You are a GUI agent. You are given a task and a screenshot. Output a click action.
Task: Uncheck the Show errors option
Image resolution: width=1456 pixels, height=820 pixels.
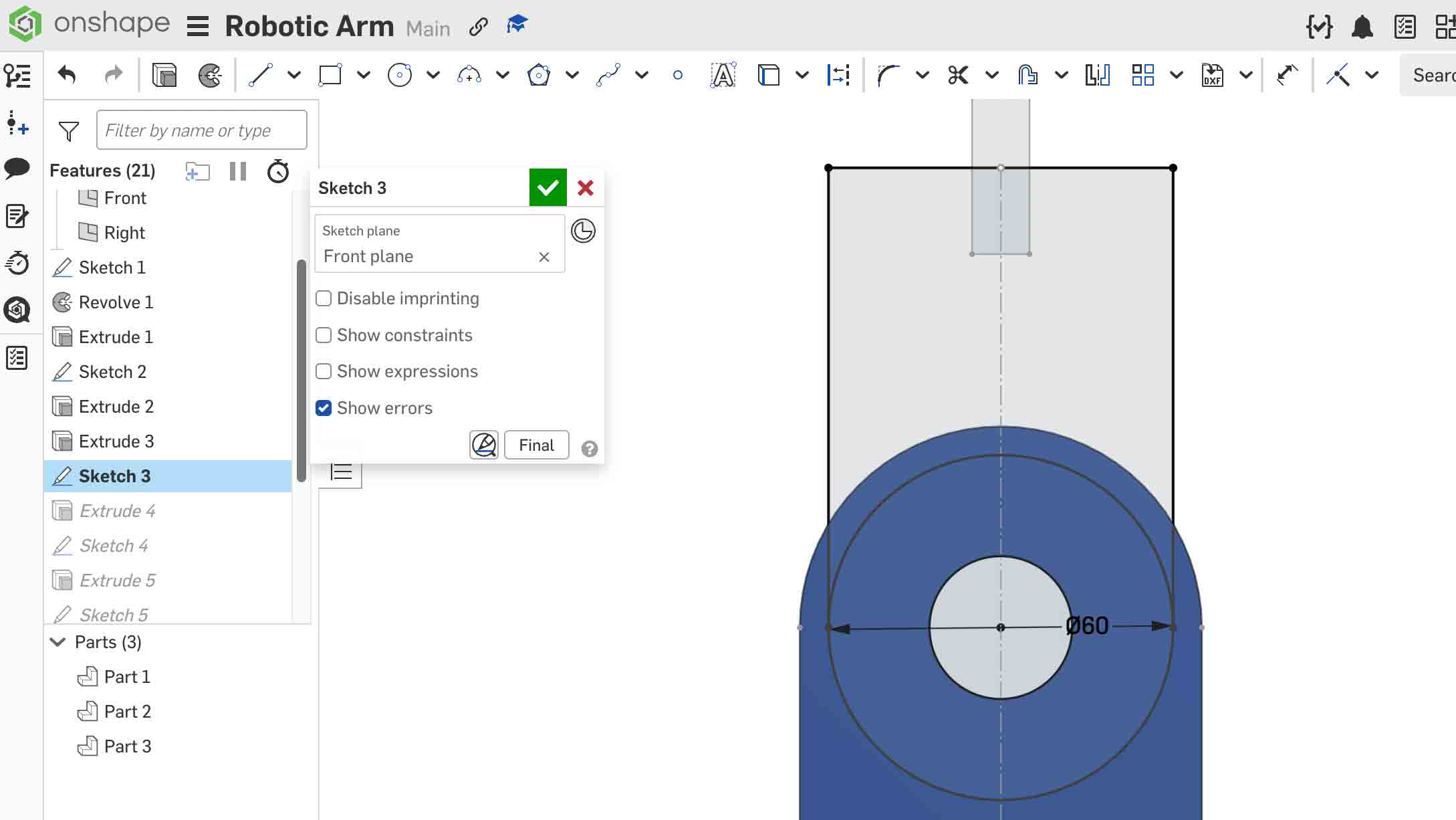[x=324, y=407]
